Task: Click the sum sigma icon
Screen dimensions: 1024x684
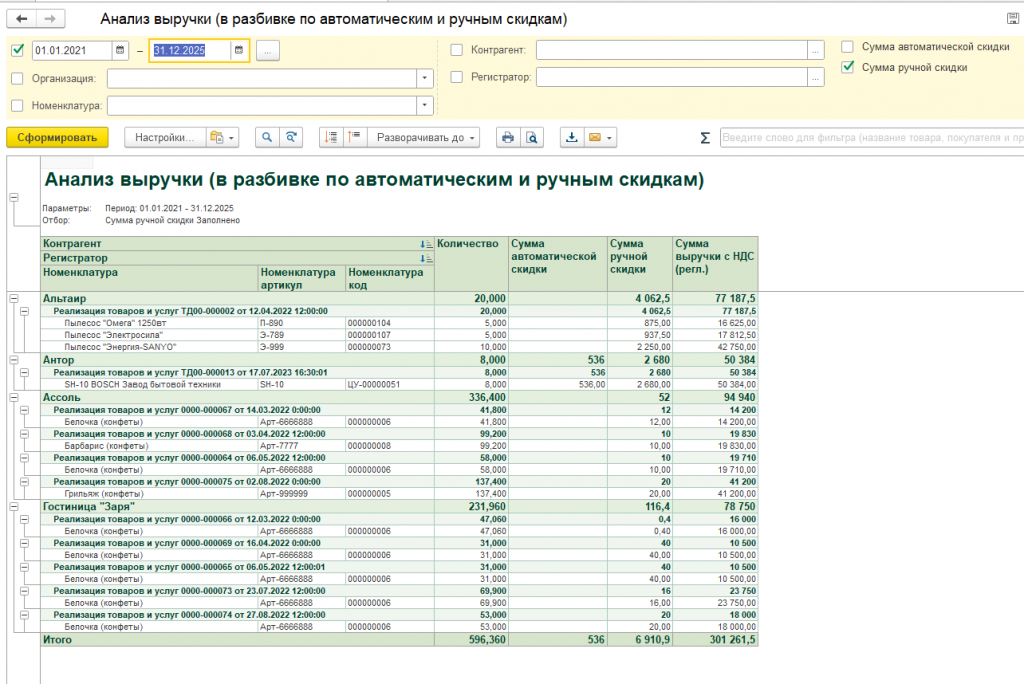Action: [705, 138]
